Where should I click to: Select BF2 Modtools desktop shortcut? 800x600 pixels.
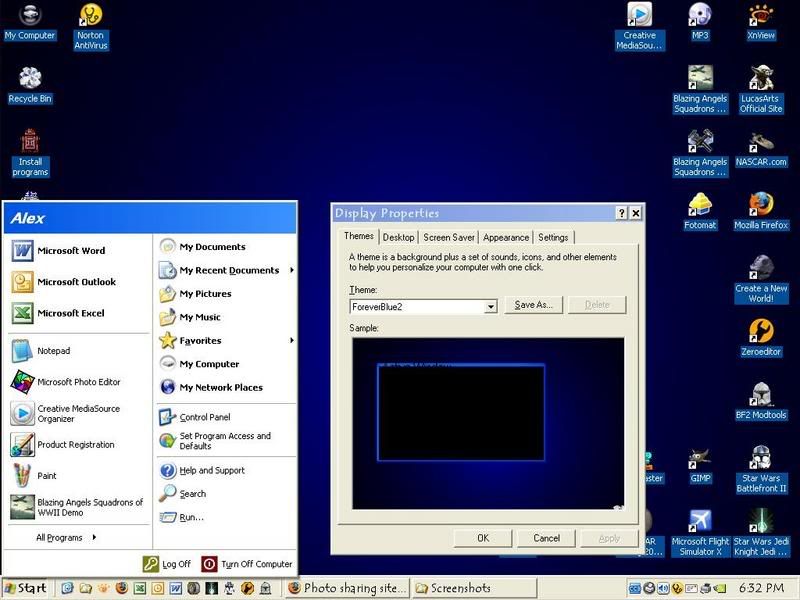coord(761,402)
